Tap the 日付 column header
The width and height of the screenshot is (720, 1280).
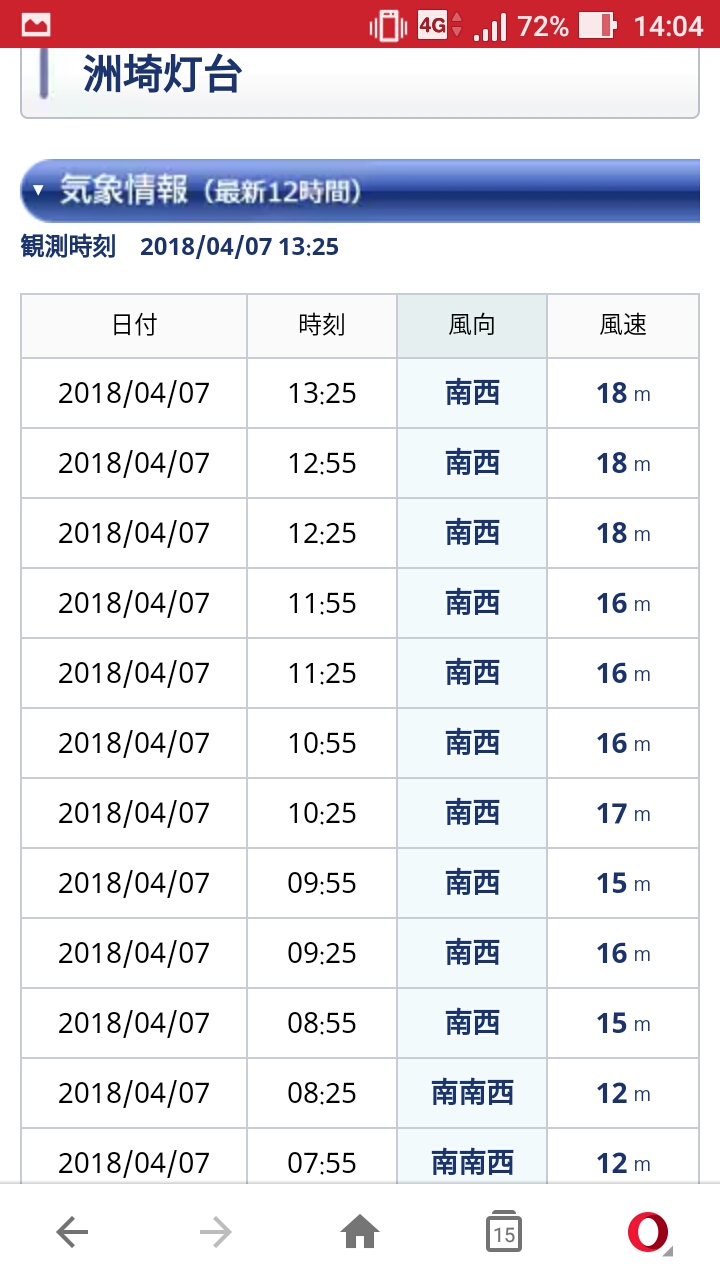coord(134,325)
